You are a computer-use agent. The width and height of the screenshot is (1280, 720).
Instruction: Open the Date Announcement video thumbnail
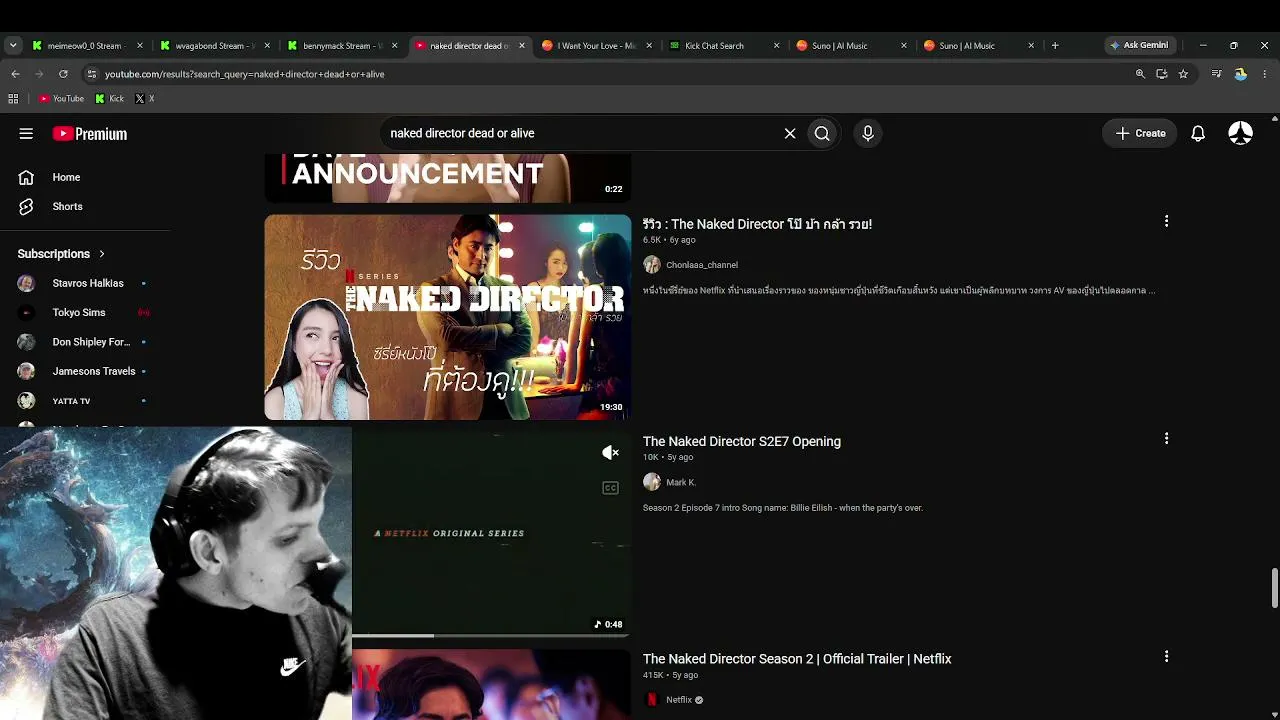448,178
